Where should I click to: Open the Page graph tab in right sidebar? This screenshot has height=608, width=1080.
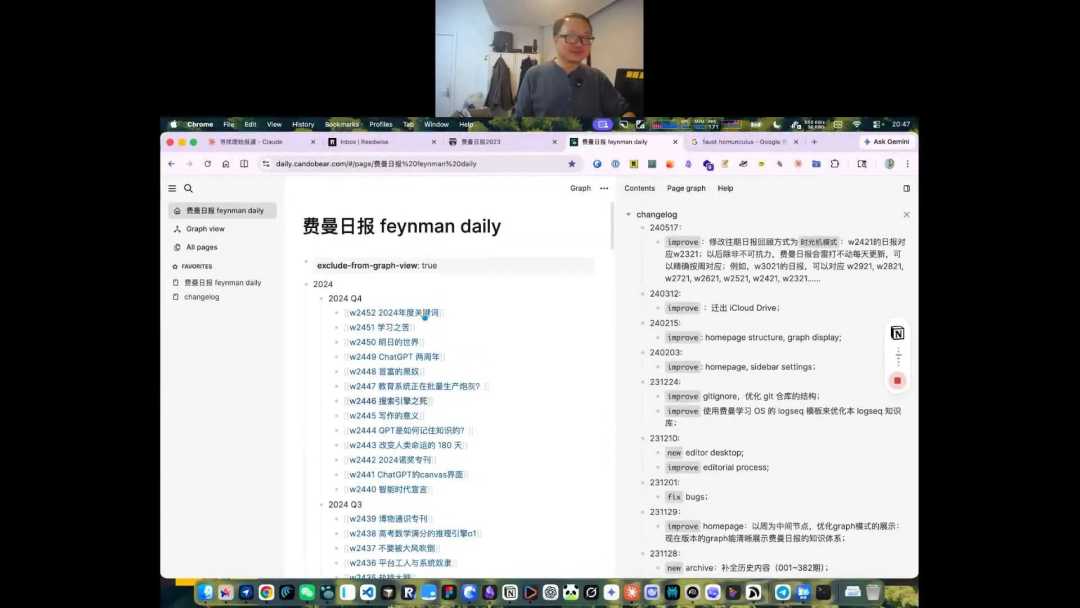click(x=686, y=188)
